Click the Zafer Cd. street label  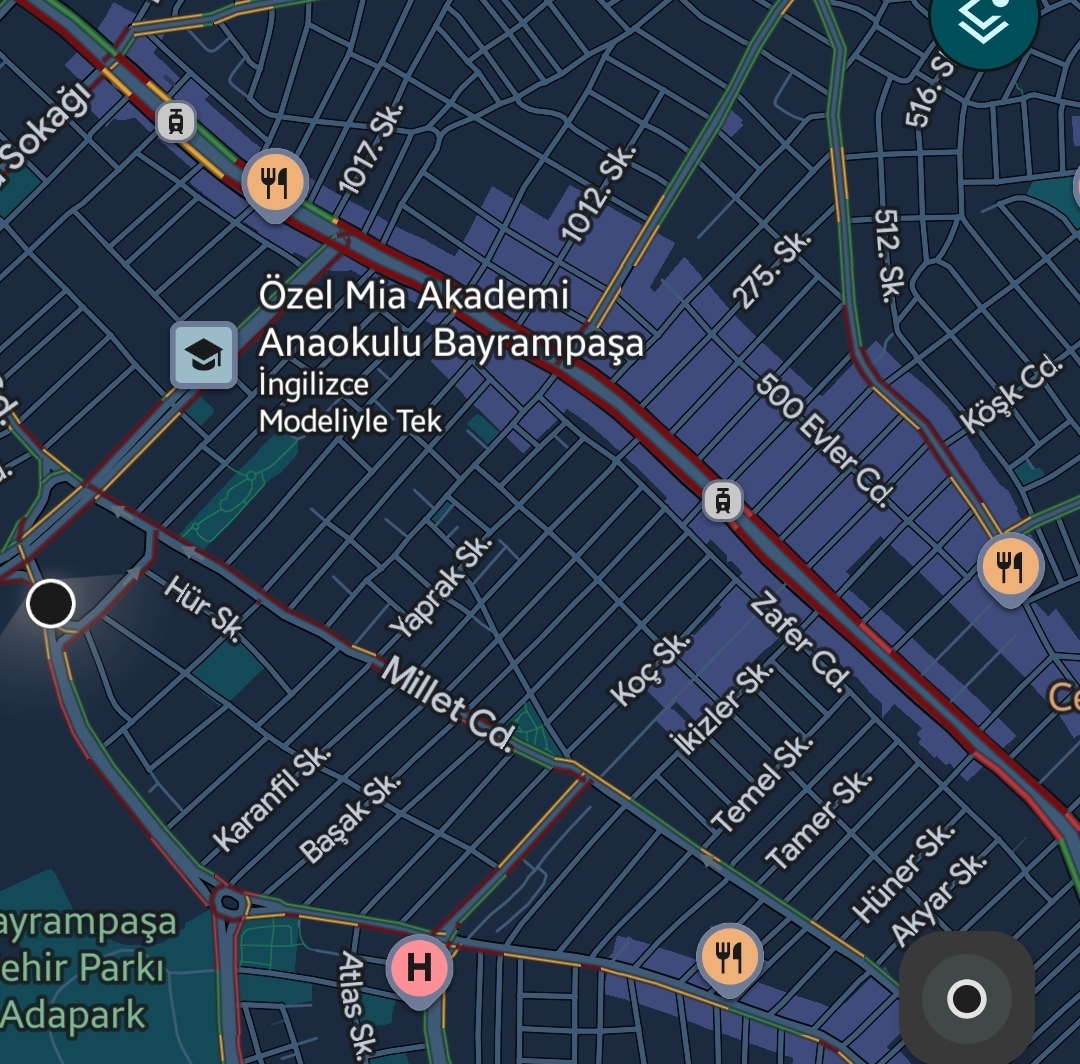(800, 643)
